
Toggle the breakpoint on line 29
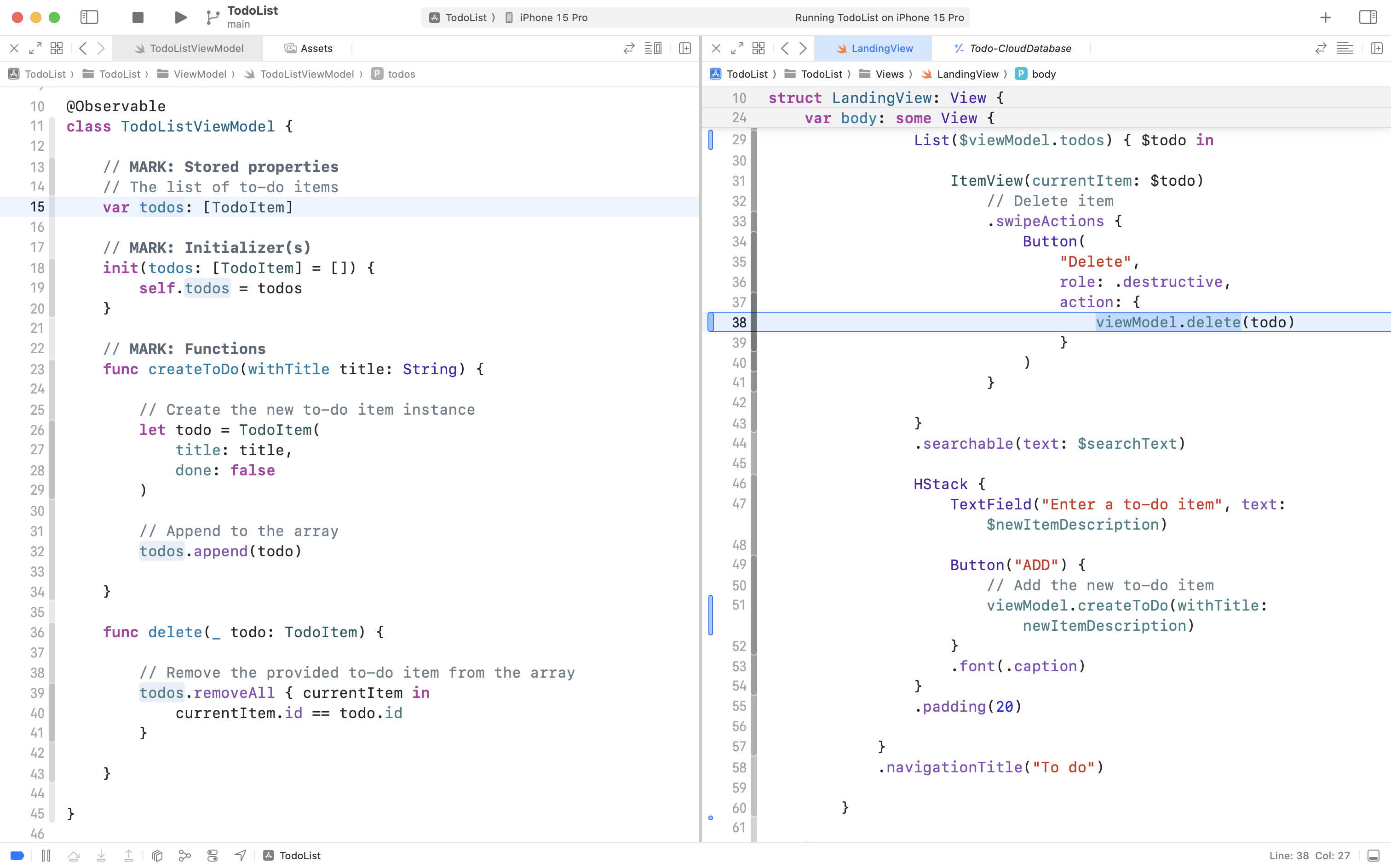tap(712, 139)
